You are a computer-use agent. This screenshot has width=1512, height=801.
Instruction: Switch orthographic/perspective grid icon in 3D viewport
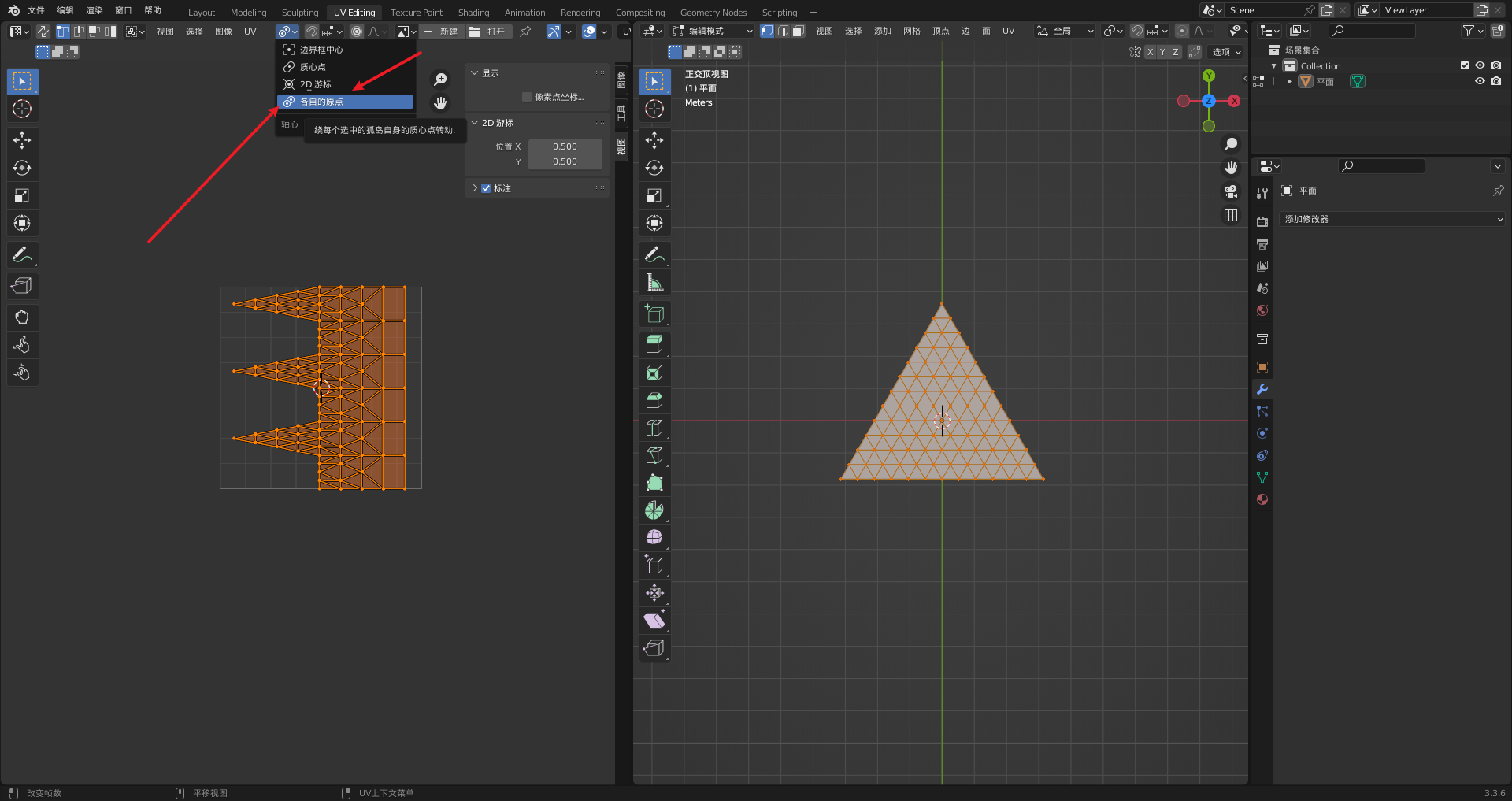(x=1231, y=215)
